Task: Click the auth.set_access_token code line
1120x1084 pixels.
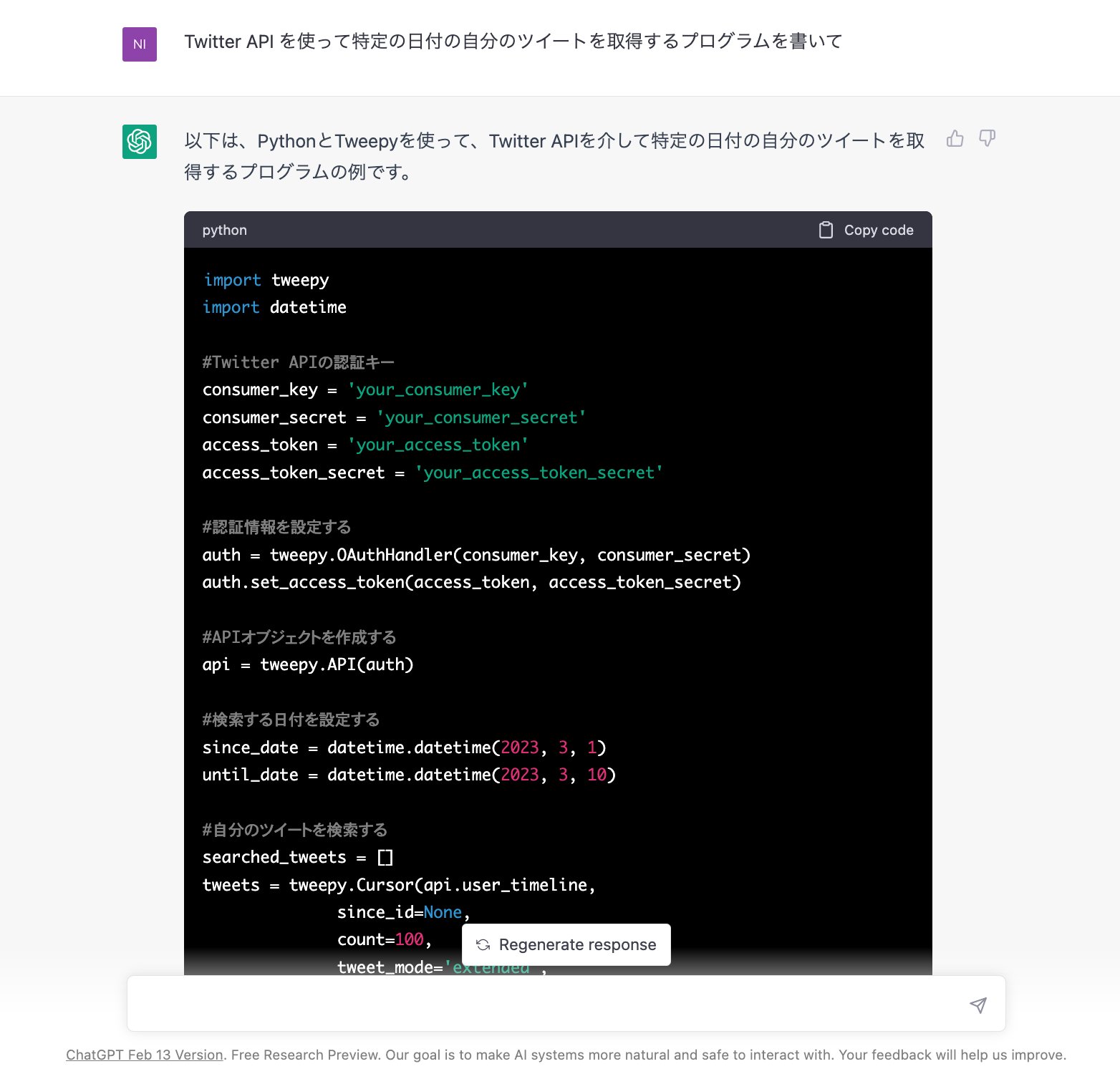Action: [x=471, y=582]
